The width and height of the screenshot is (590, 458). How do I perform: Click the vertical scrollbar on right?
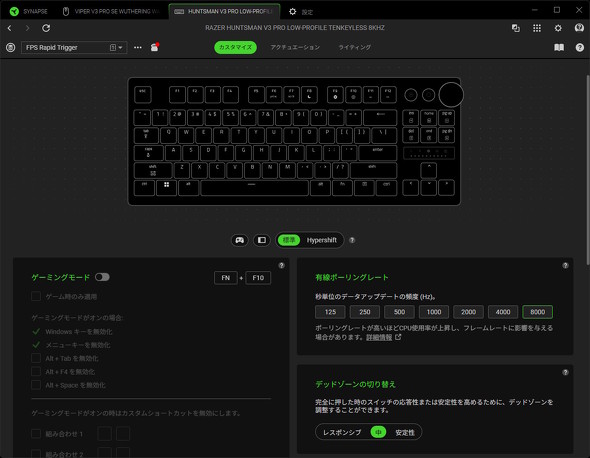(x=587, y=169)
